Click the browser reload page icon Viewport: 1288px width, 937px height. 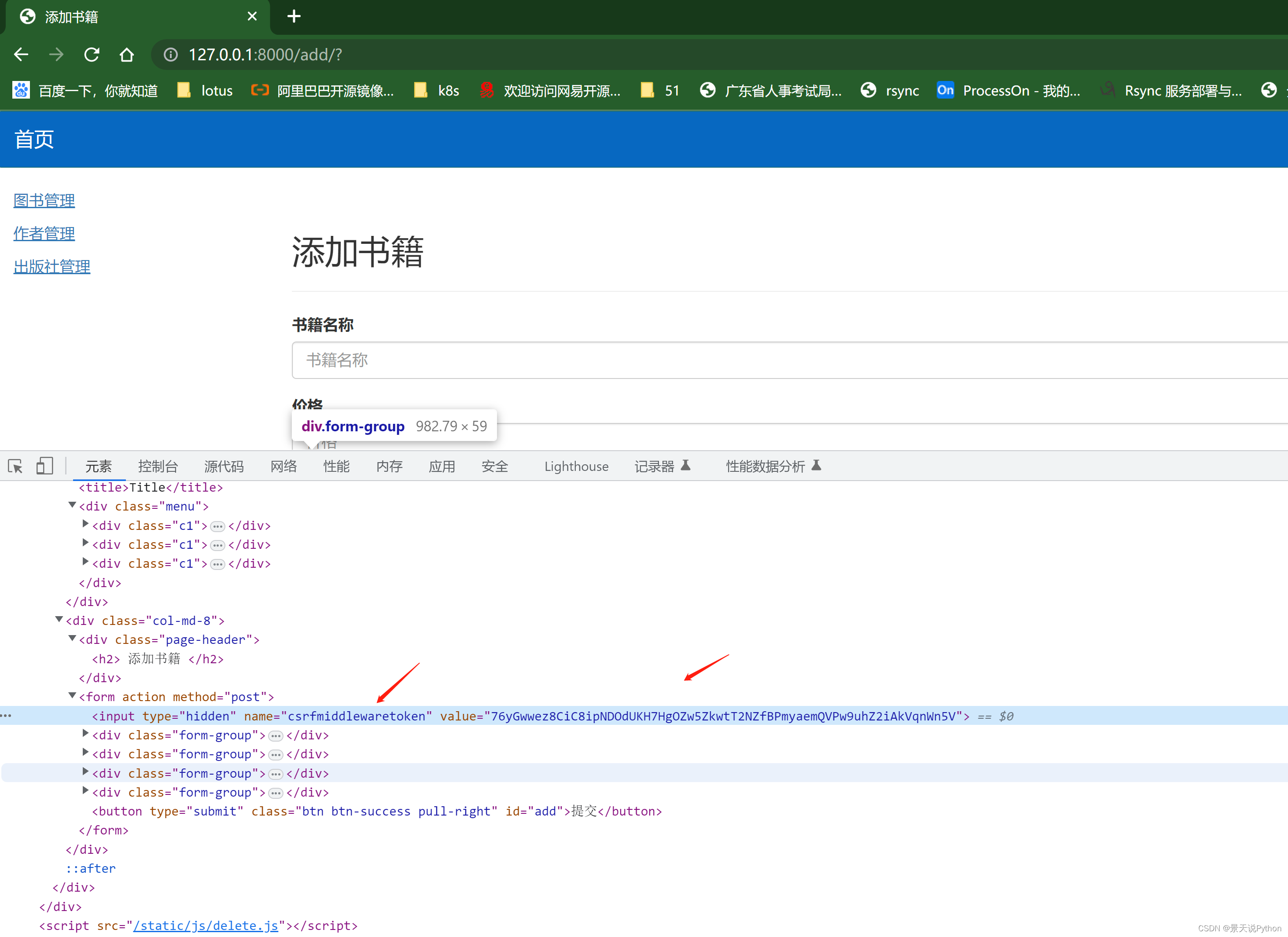92,55
